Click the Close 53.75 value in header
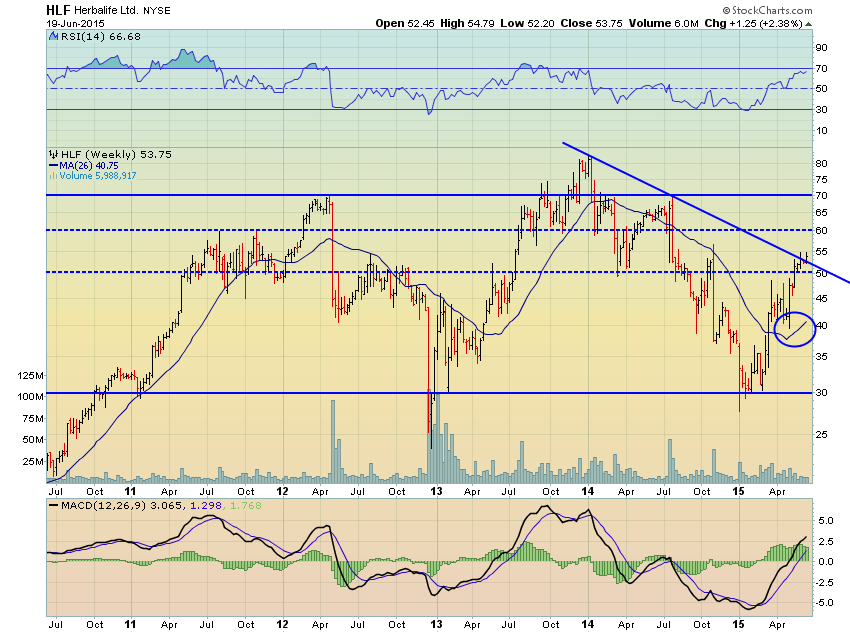 591,23
